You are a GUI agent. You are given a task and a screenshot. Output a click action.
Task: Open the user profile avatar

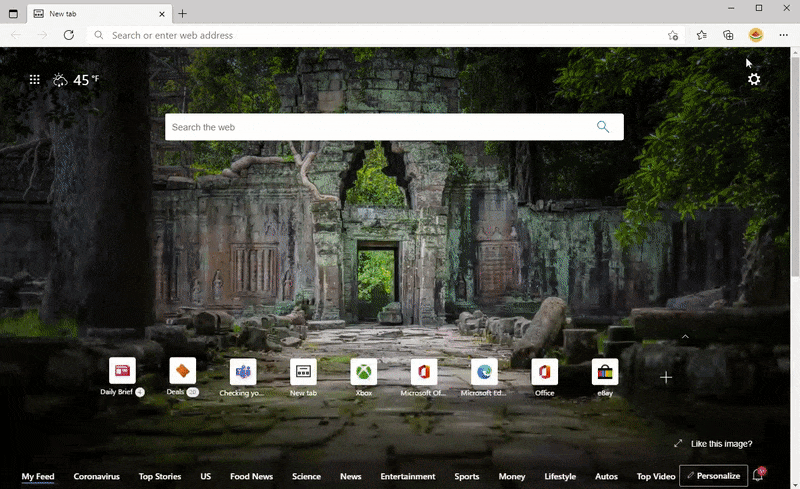click(x=756, y=35)
